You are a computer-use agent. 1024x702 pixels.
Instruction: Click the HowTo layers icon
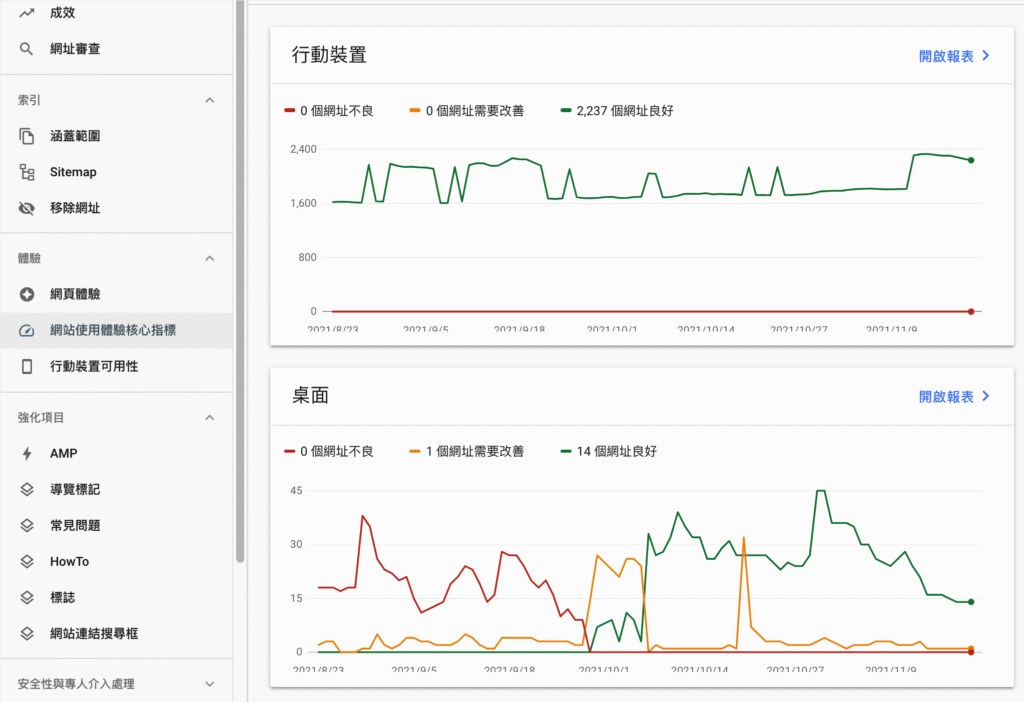(26, 561)
